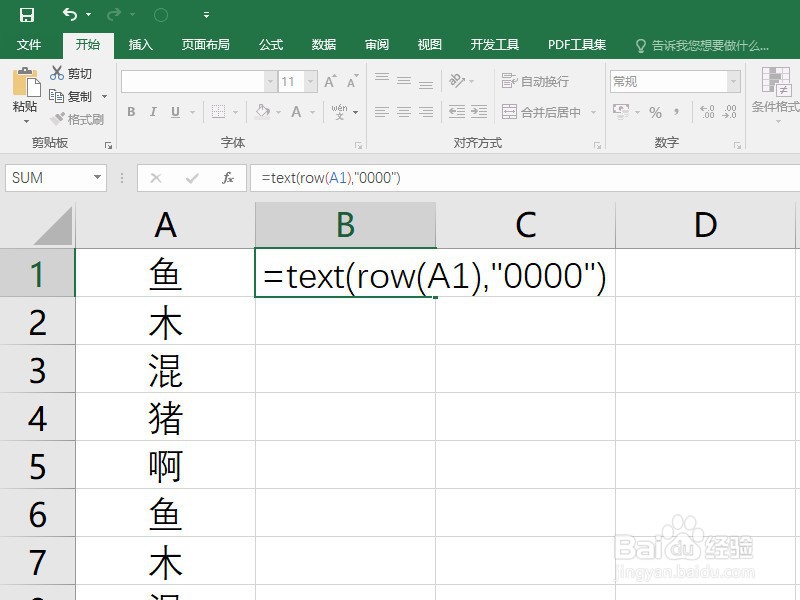This screenshot has height=600, width=800.
Task: Click the 告诉我您想要做什么 search box
Action: coord(703,46)
